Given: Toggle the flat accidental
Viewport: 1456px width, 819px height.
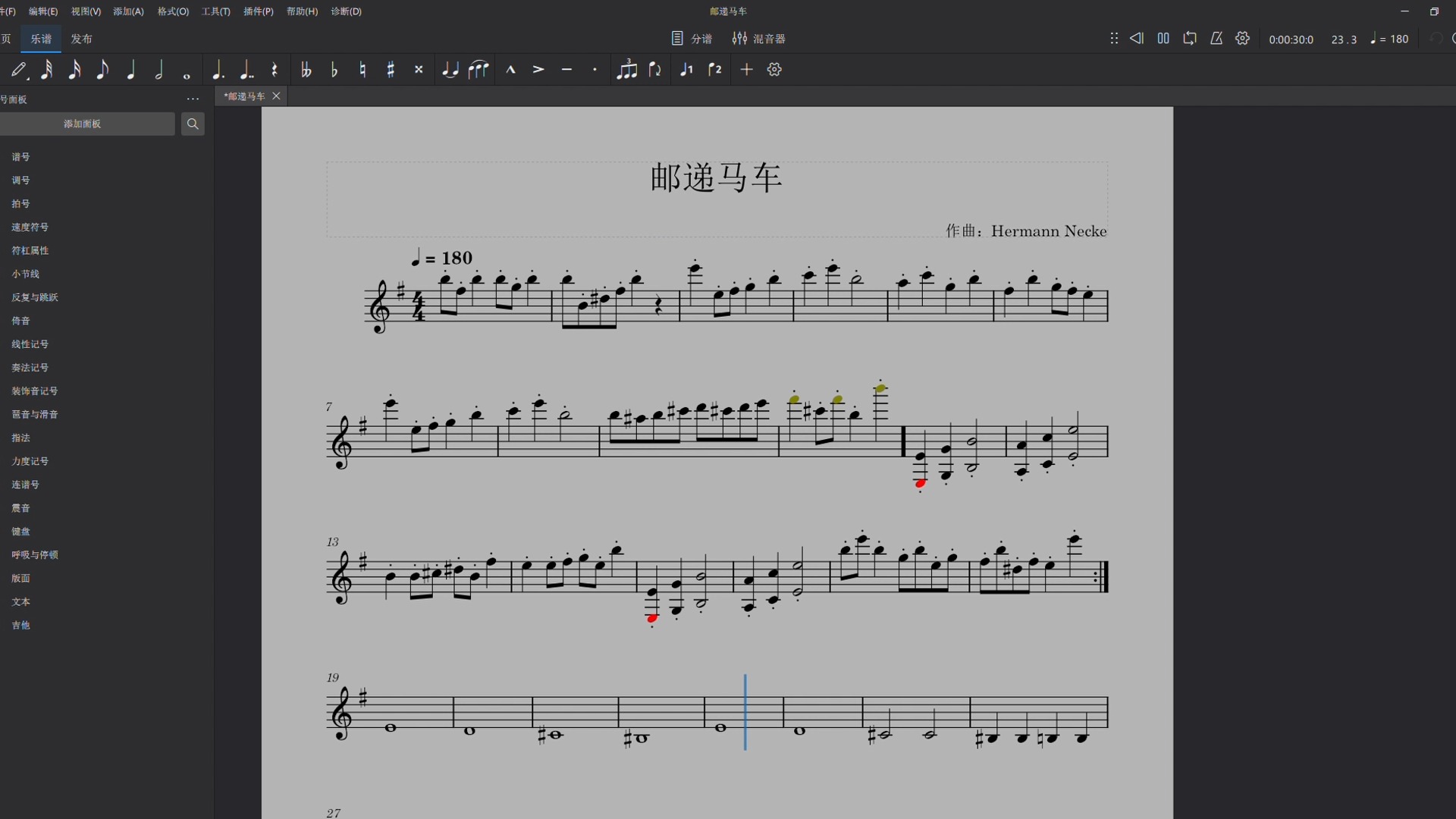Looking at the screenshot, I should [x=334, y=70].
